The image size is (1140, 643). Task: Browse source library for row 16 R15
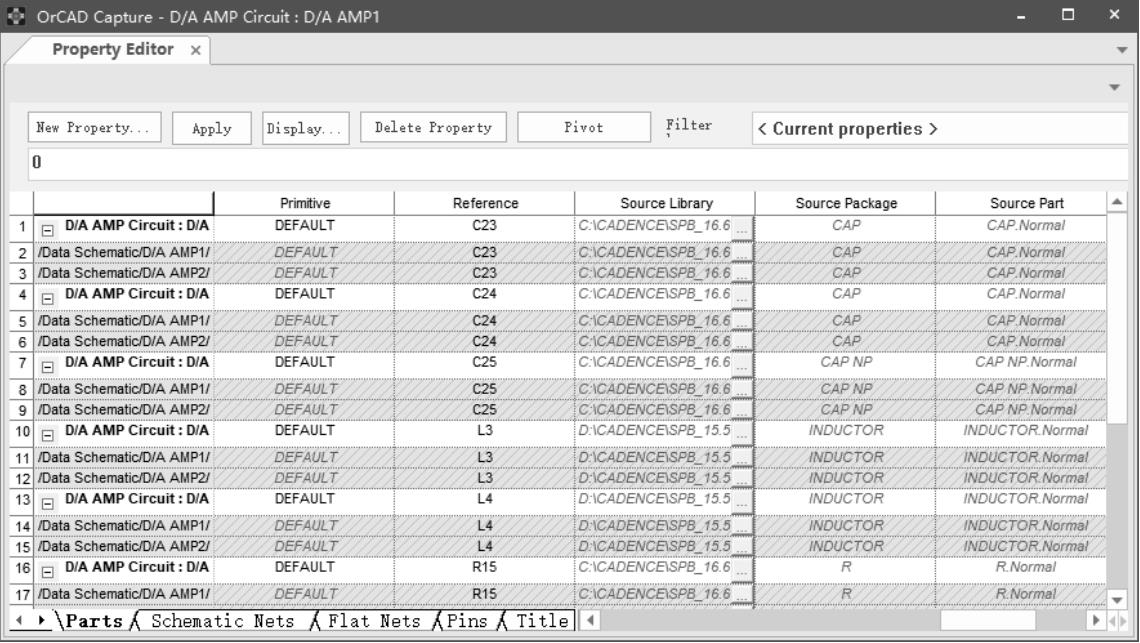point(742,570)
